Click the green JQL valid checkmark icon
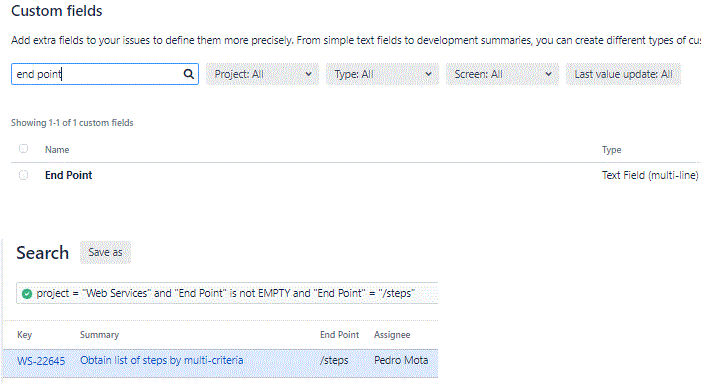The image size is (702, 384). 27,294
